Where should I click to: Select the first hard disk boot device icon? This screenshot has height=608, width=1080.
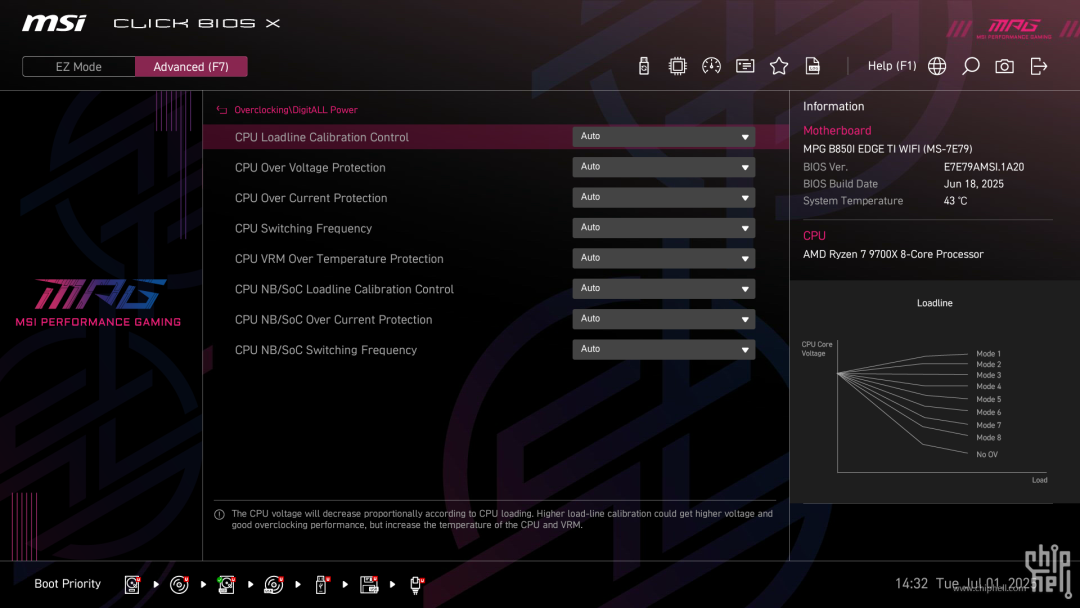pyautogui.click(x=132, y=585)
